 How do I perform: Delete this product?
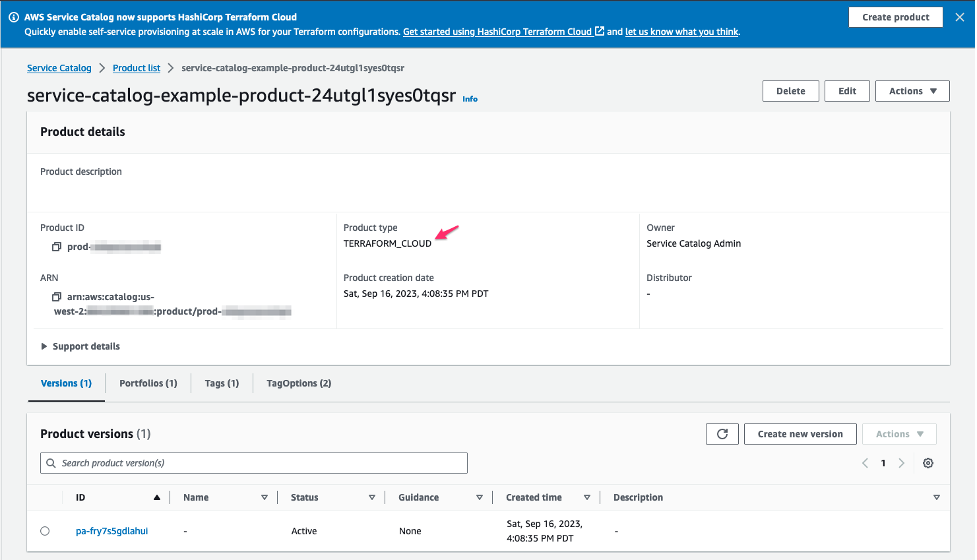pos(790,91)
